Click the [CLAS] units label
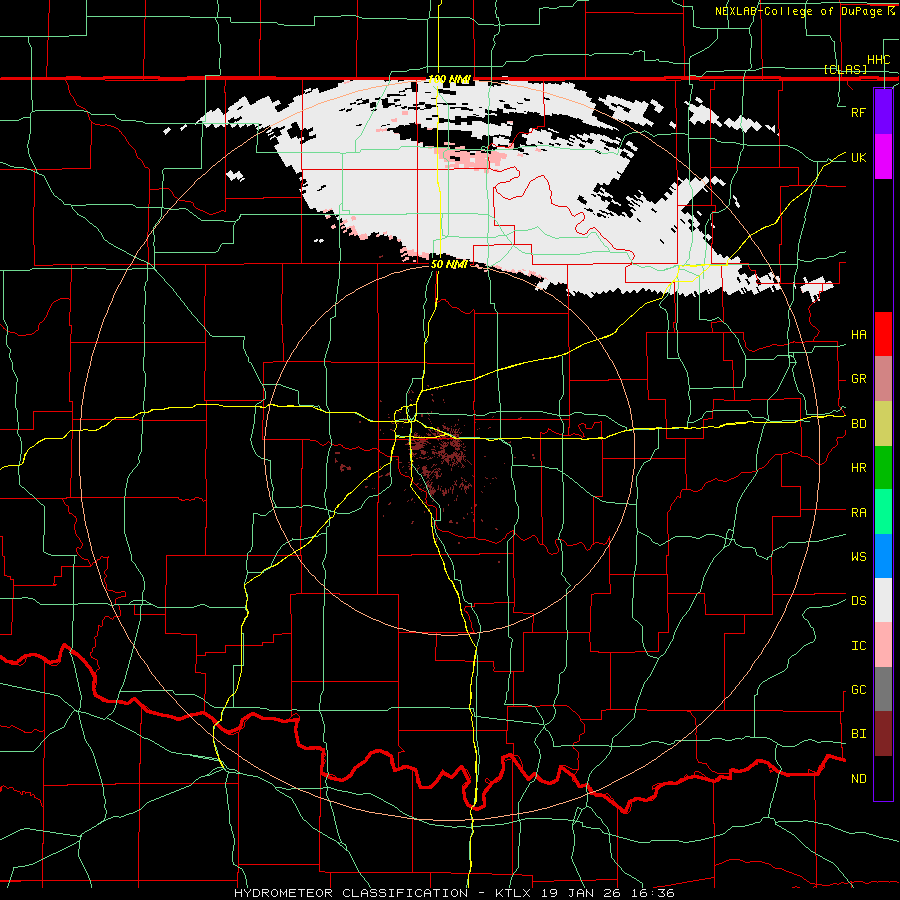Viewport: 900px width, 900px height. click(845, 69)
